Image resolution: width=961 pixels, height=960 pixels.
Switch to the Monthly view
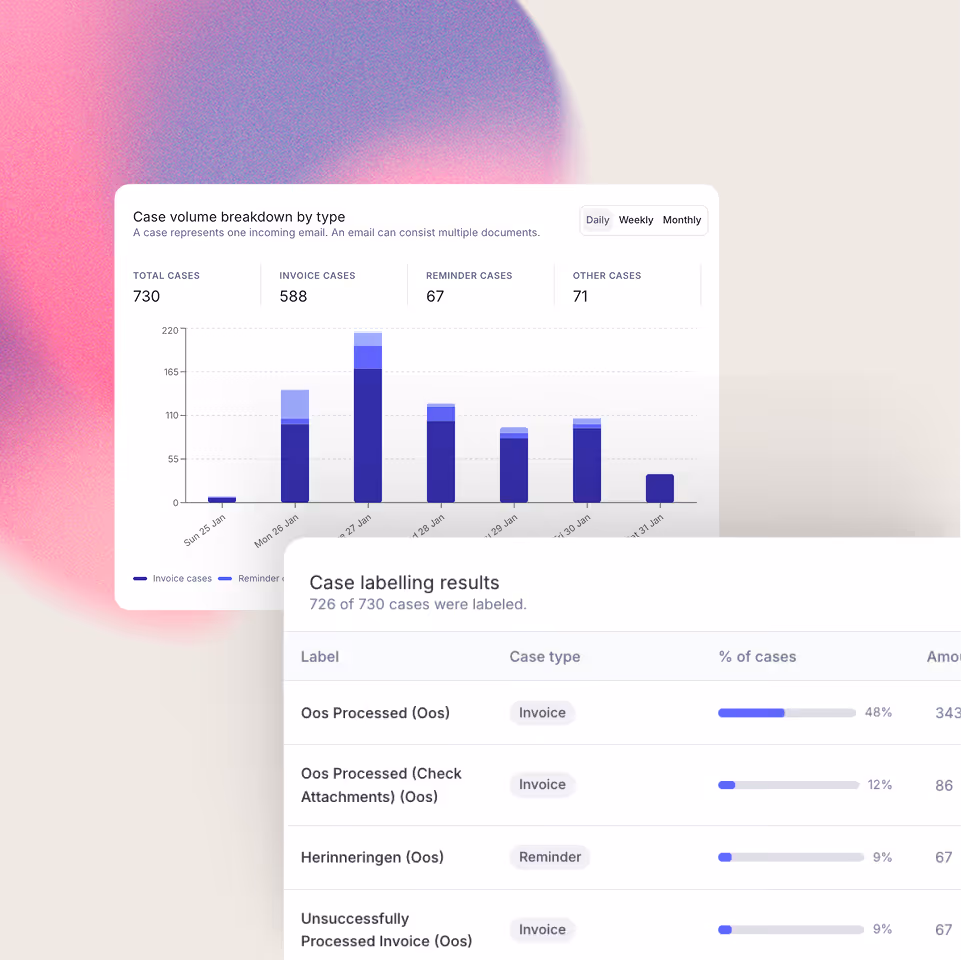click(x=681, y=220)
